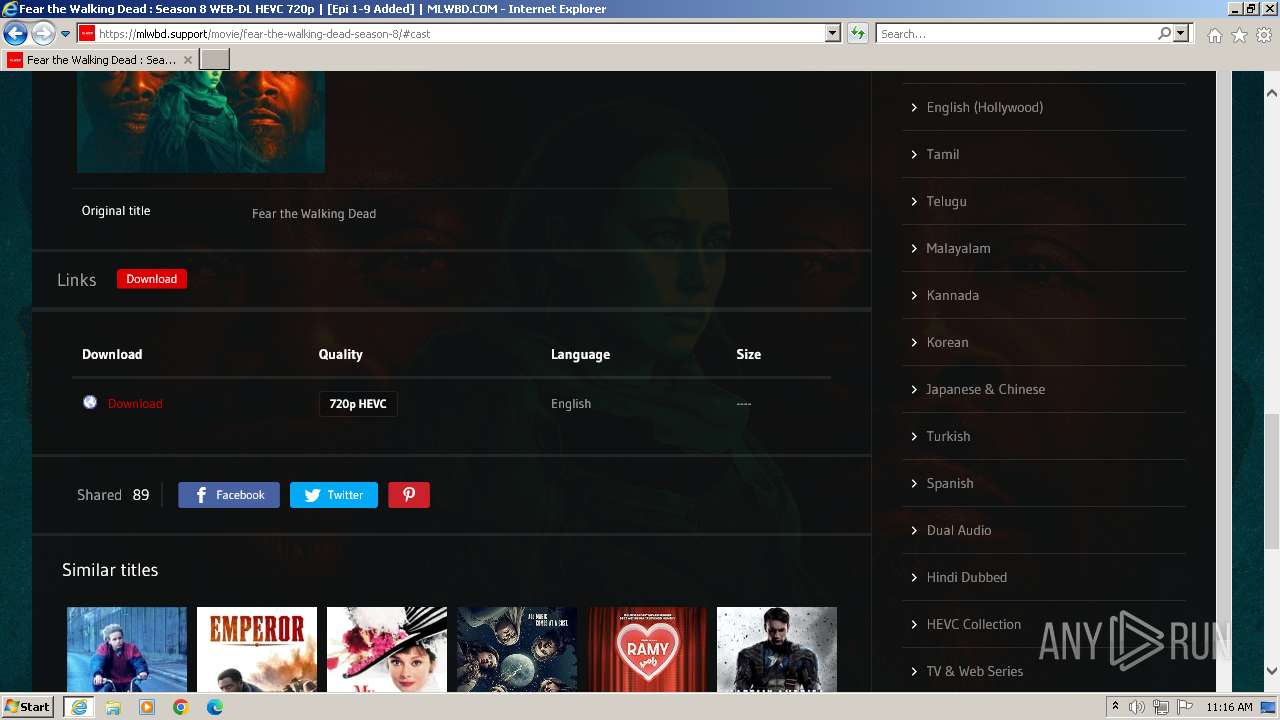Click the volume speaker tray icon

tap(1137, 707)
